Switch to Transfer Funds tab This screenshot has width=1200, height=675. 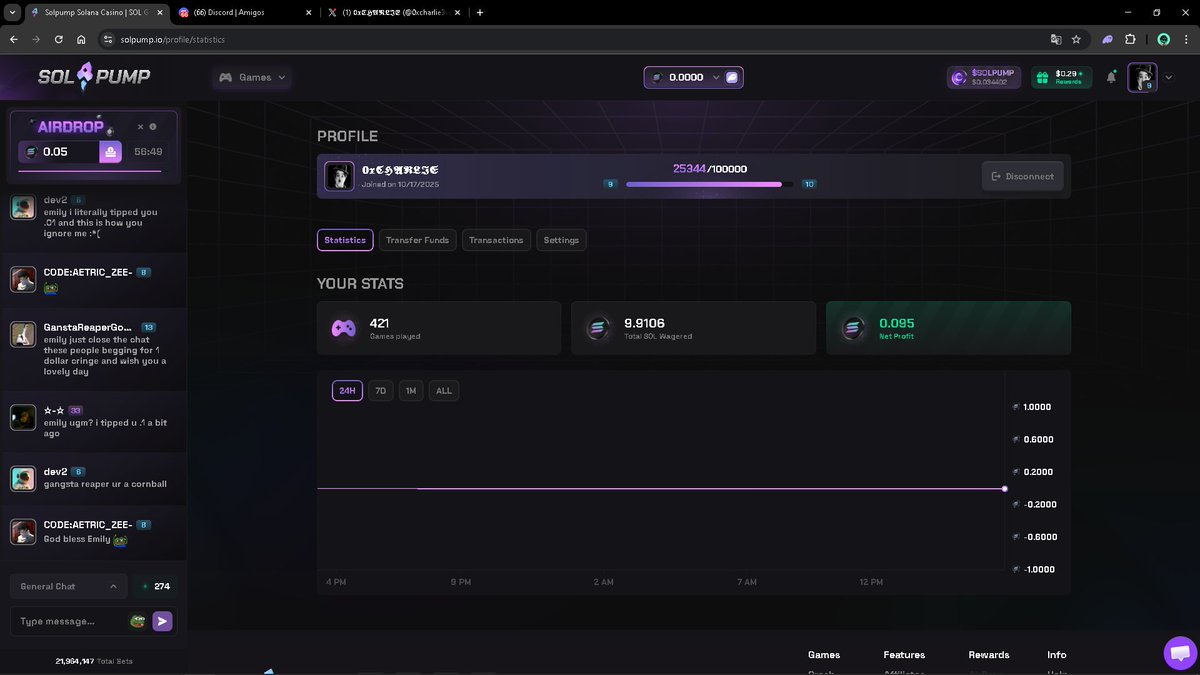pos(417,240)
